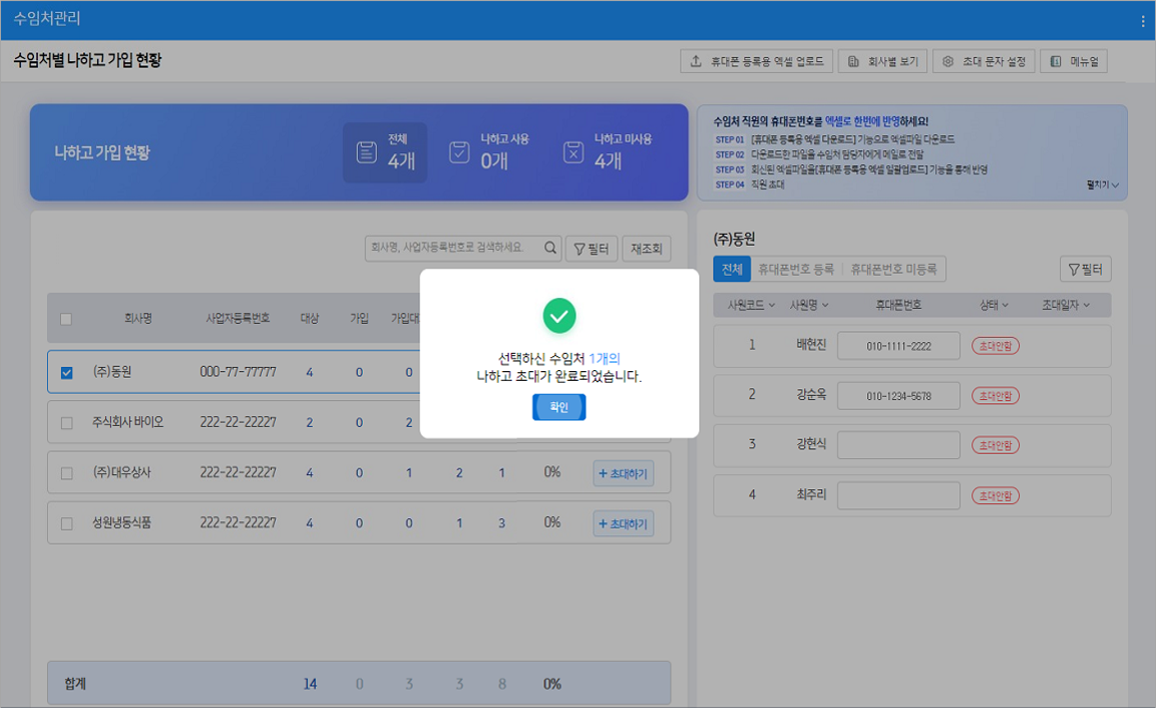Viewport: 1156px width, 708px height.
Task: Click the green checkmark icon in the dialog
Action: tap(560, 316)
